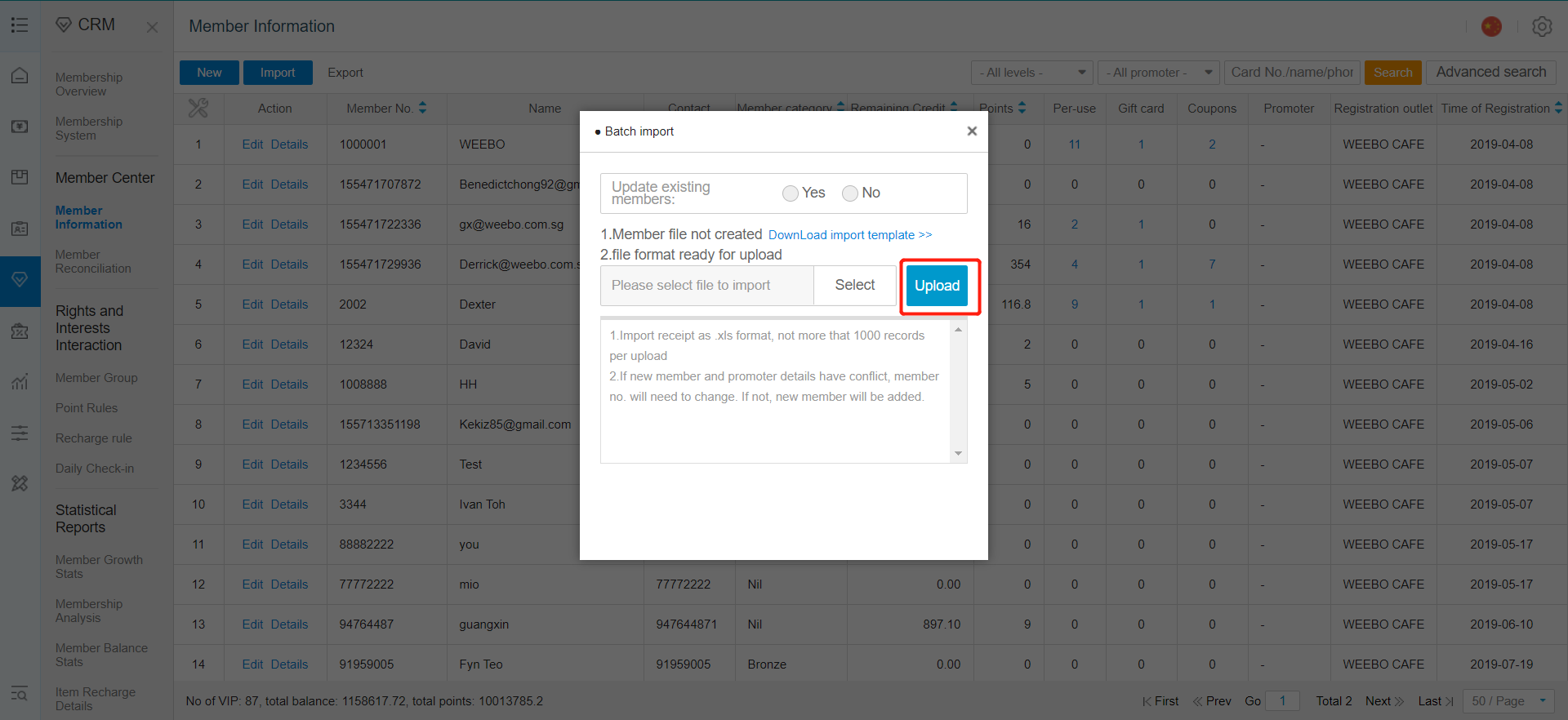Viewport: 1568px width, 720px height.
Task: Open Recharge rule menu item
Action: [x=94, y=438]
